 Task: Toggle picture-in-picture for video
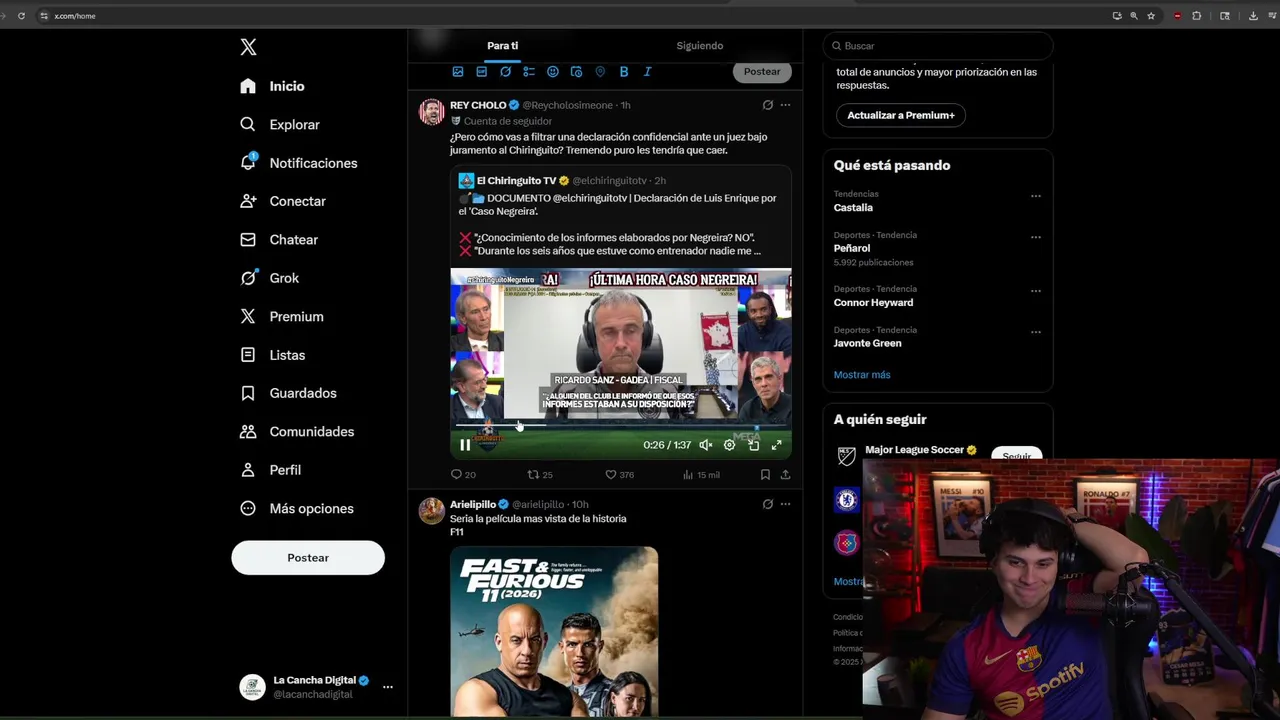(x=753, y=445)
